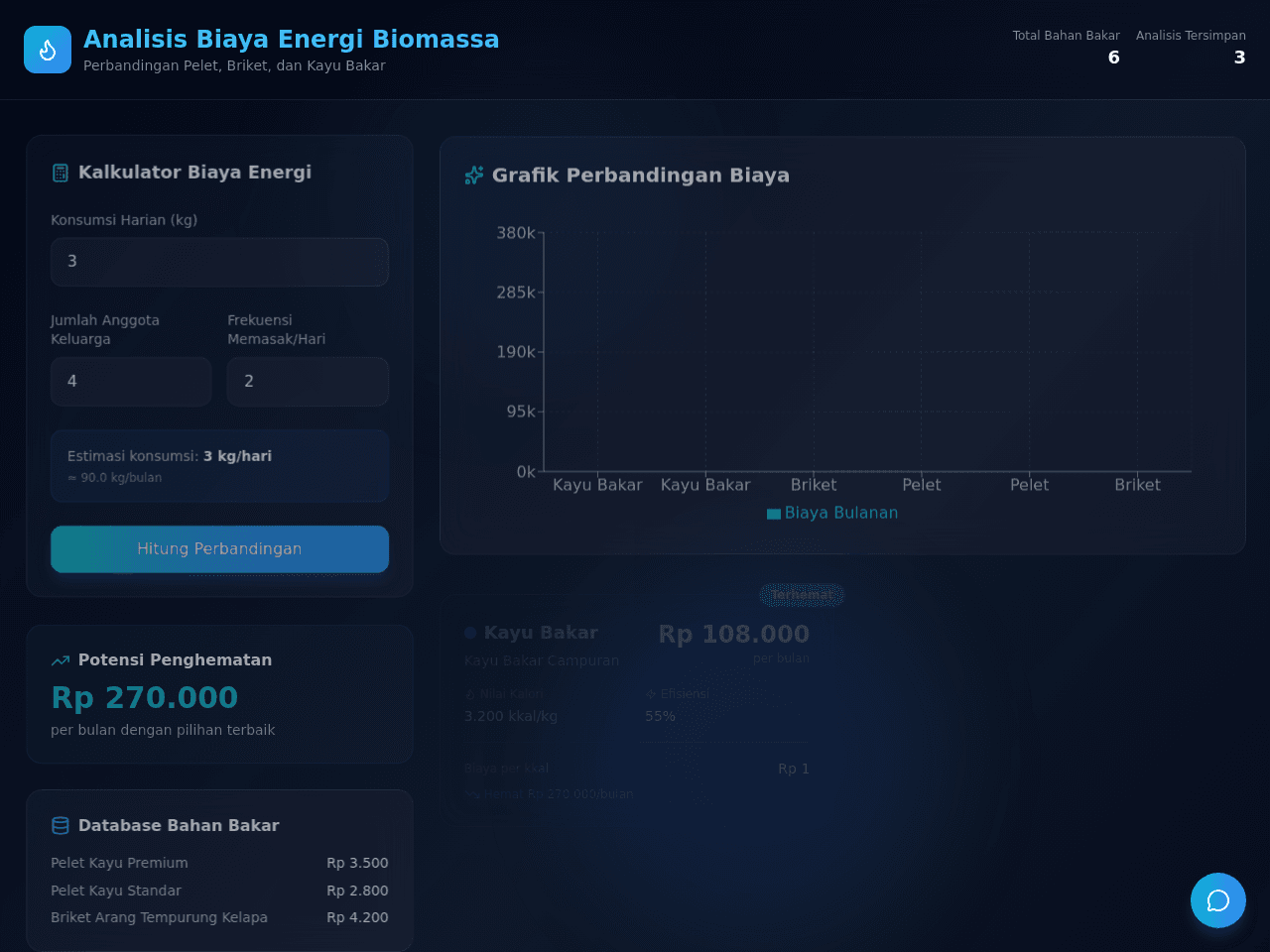Click the Rp 2.800 price value

pyautogui.click(x=357, y=891)
